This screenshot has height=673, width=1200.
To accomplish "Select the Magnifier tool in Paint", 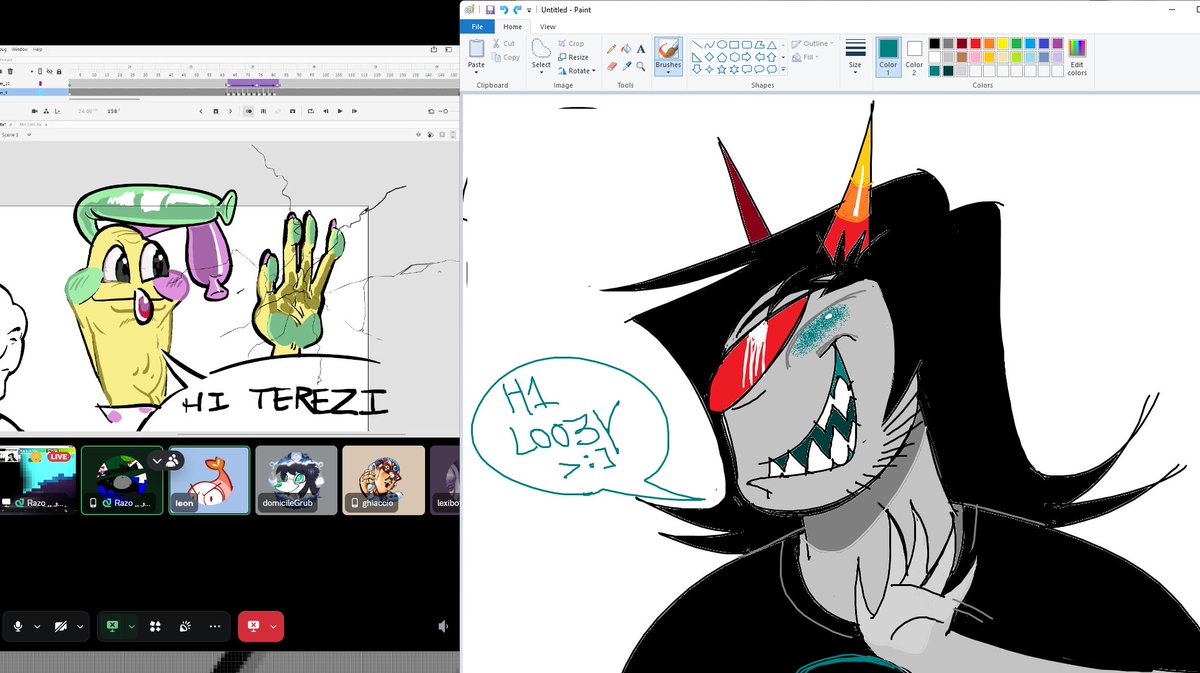I will click(641, 66).
